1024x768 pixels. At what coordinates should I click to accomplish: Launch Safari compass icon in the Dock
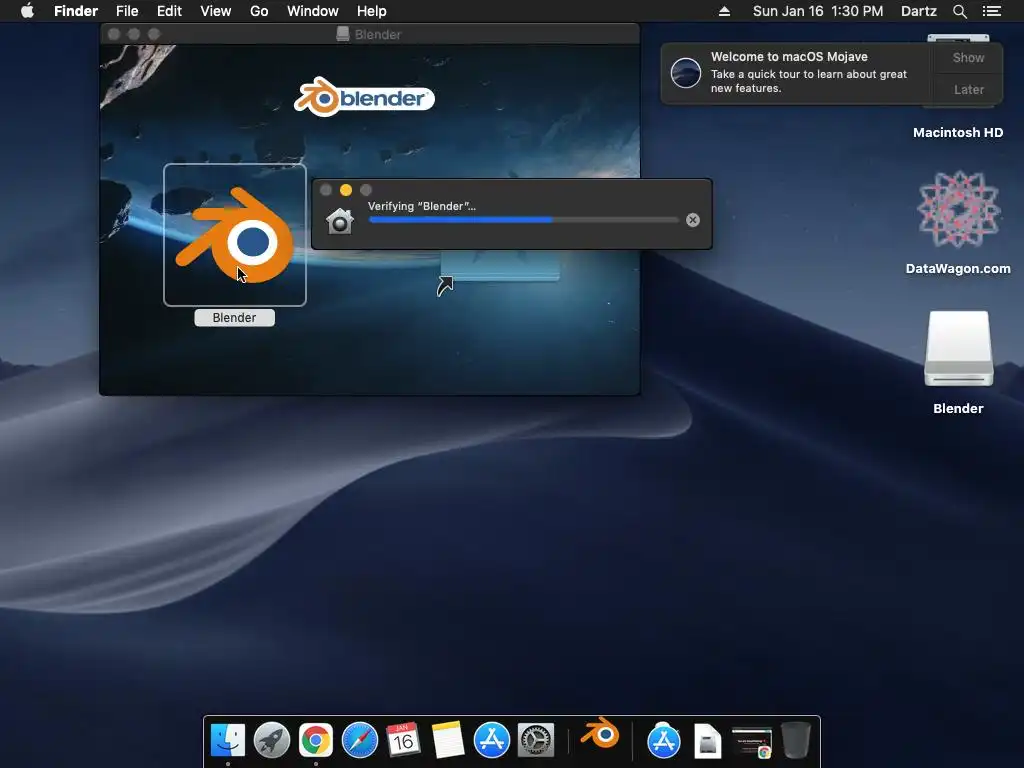click(x=360, y=741)
